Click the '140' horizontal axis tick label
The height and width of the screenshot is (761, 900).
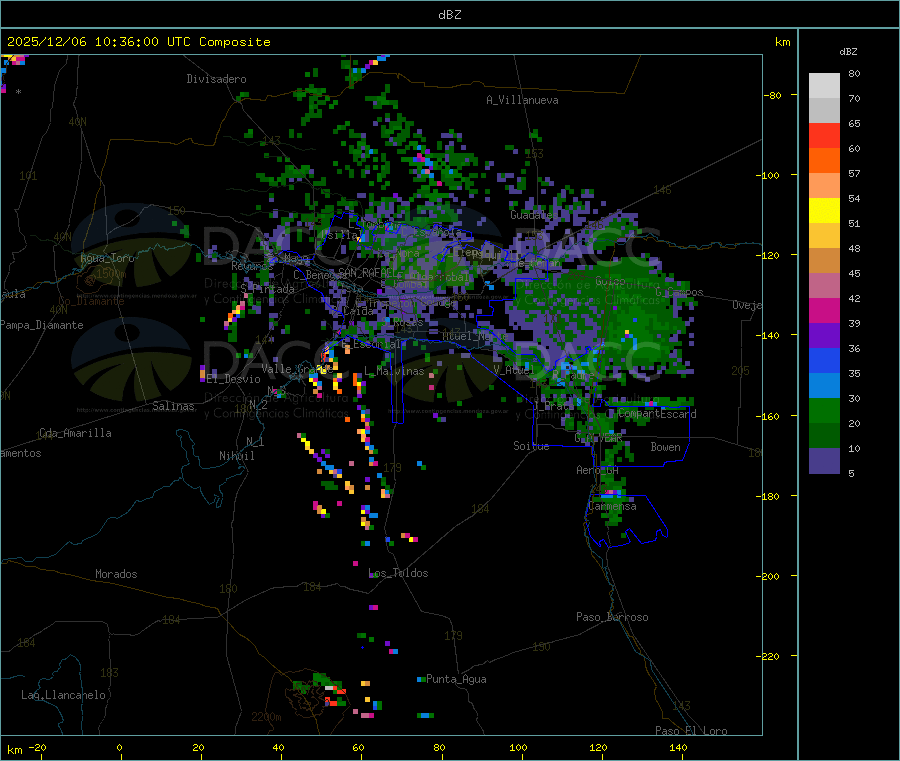tap(678, 748)
